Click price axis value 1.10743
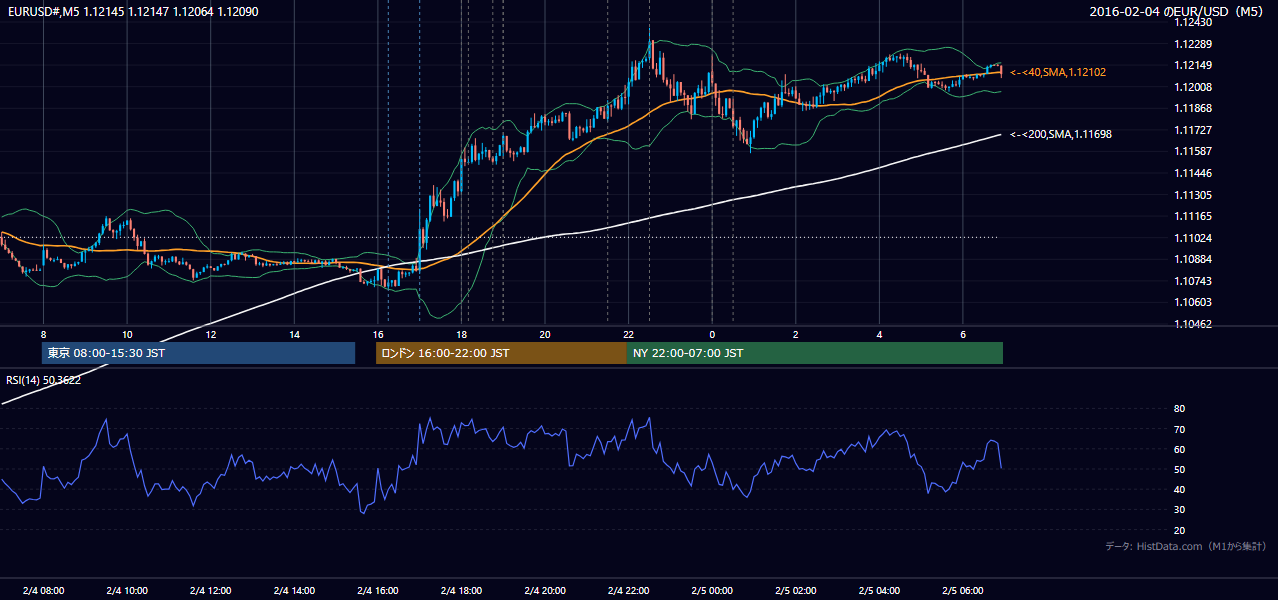This screenshot has width=1278, height=600. click(x=1193, y=282)
